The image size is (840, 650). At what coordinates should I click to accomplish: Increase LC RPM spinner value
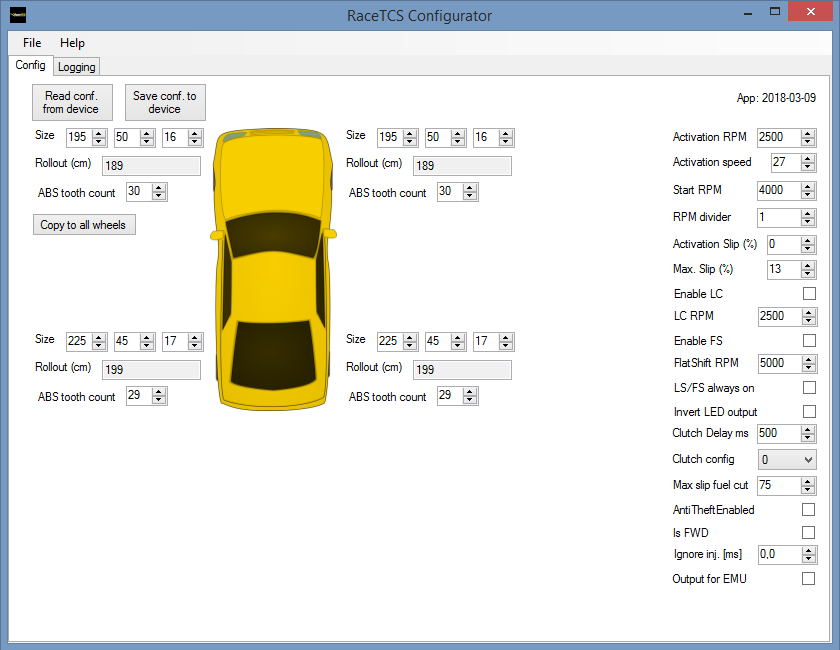808,312
